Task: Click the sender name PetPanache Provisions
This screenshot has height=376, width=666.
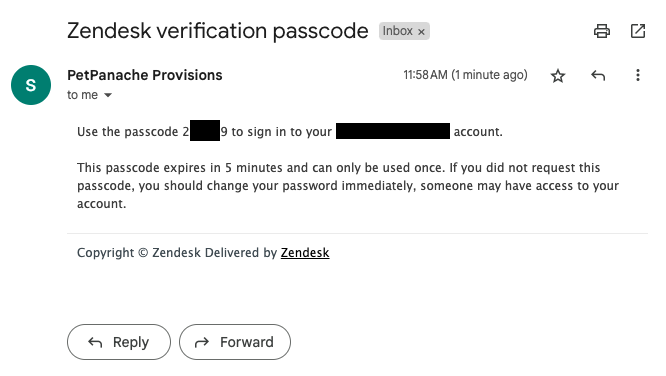Action: 145,75
